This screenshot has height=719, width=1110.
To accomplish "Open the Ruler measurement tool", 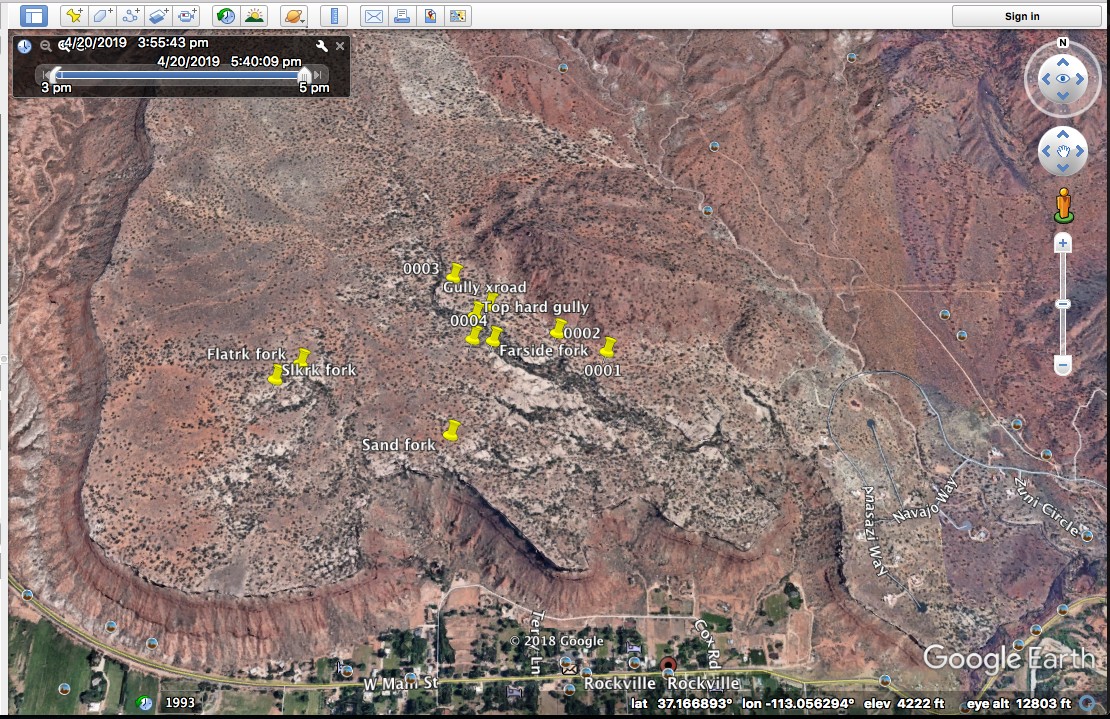I will 335,16.
